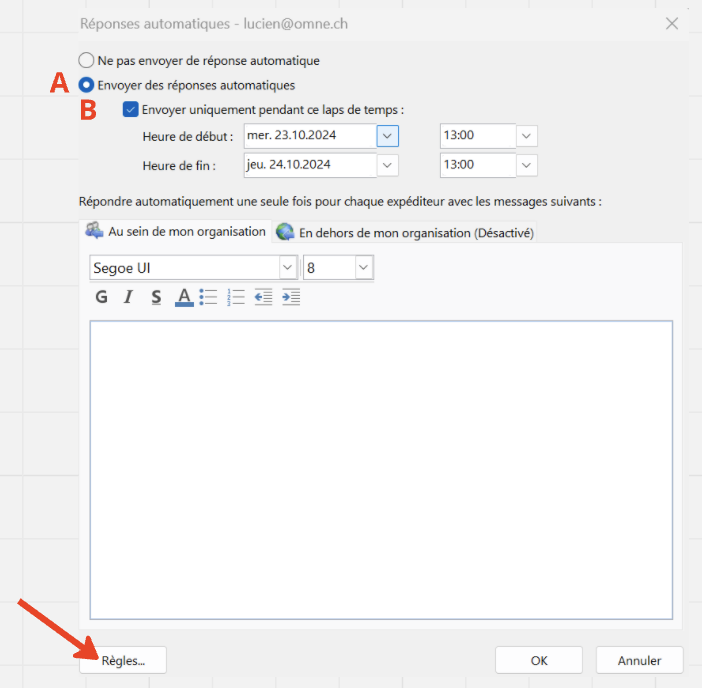Click inside the auto-reply message text area
This screenshot has width=702, height=688.
pyautogui.click(x=380, y=470)
